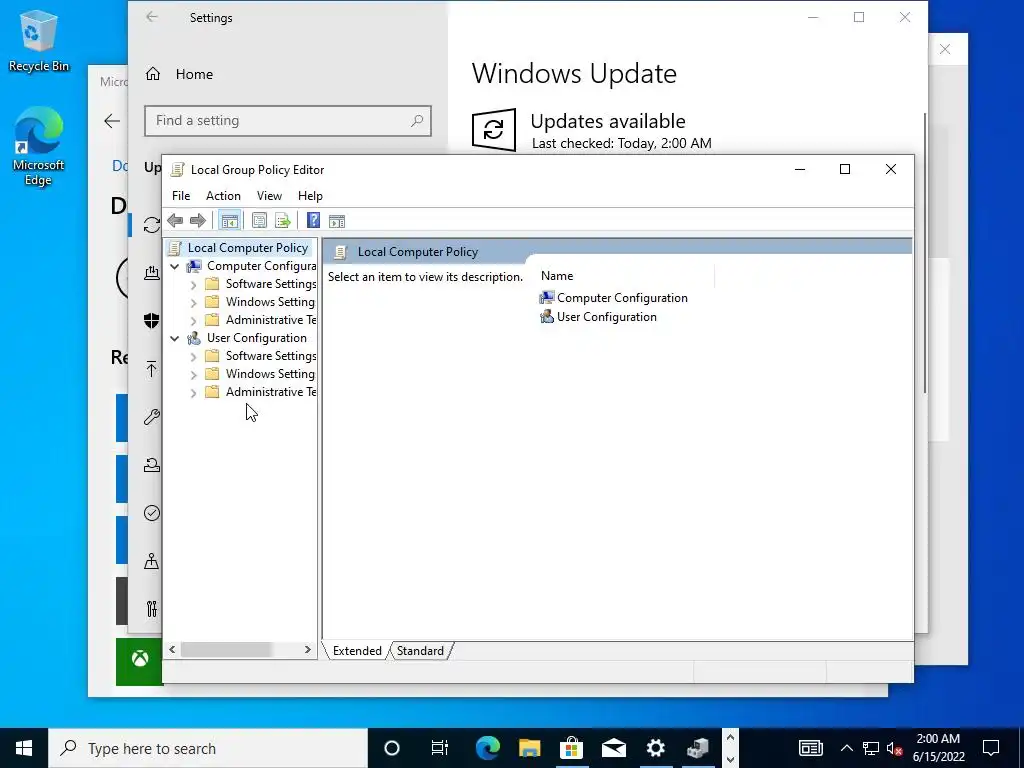Open the Windows Start menu
Viewport: 1024px width, 768px height.
pyautogui.click(x=24, y=748)
